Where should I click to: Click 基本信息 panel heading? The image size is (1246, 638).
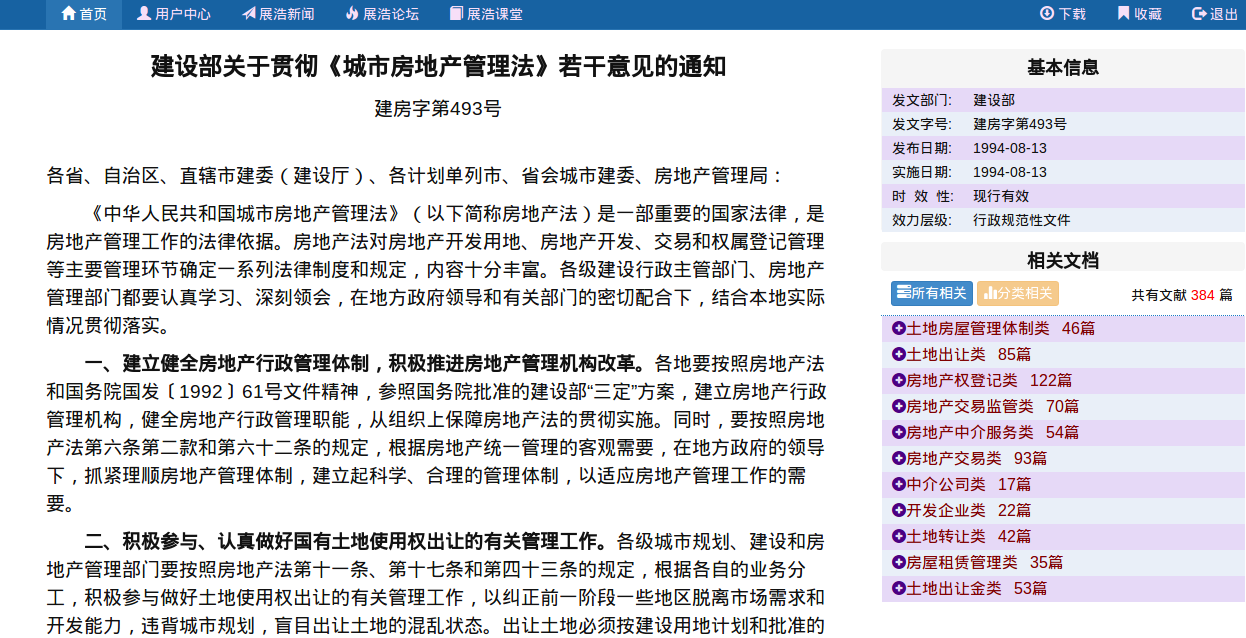[1063, 68]
